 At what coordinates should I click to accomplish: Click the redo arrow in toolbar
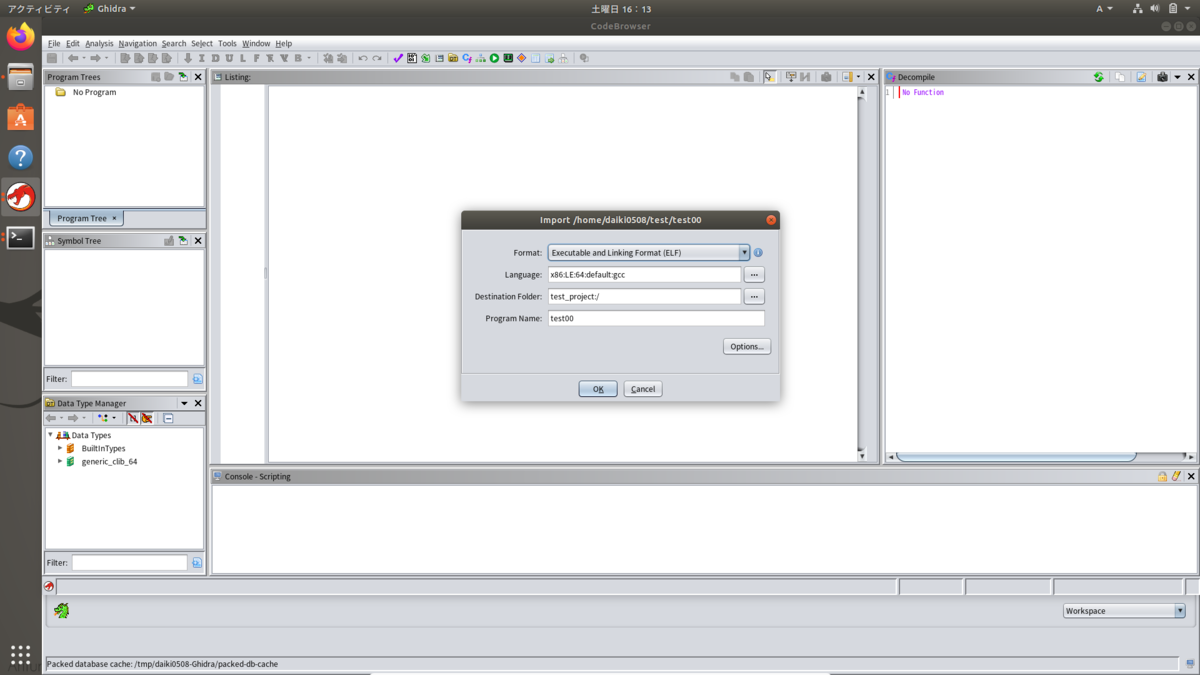point(377,58)
